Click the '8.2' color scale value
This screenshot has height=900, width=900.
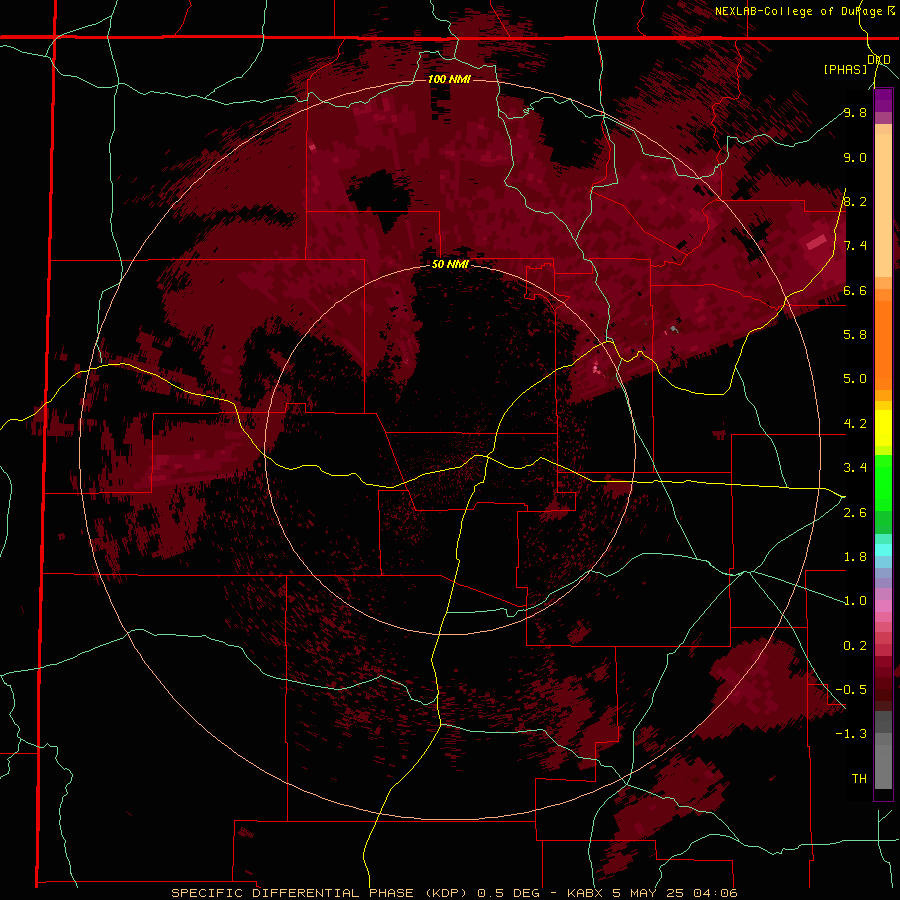click(x=855, y=201)
